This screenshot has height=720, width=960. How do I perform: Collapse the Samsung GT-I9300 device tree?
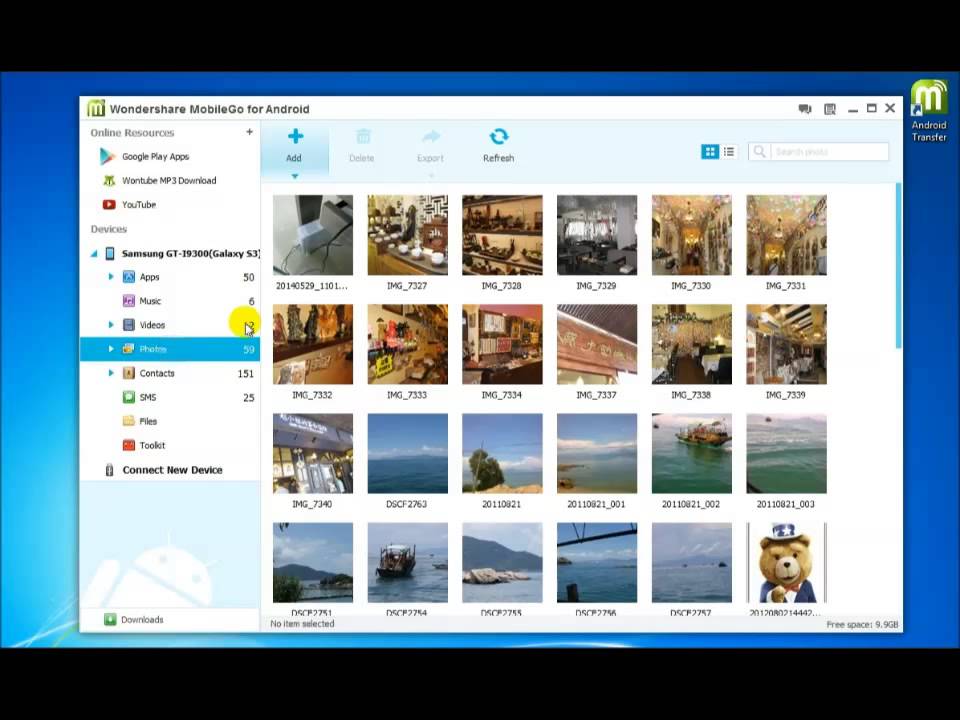pos(94,253)
